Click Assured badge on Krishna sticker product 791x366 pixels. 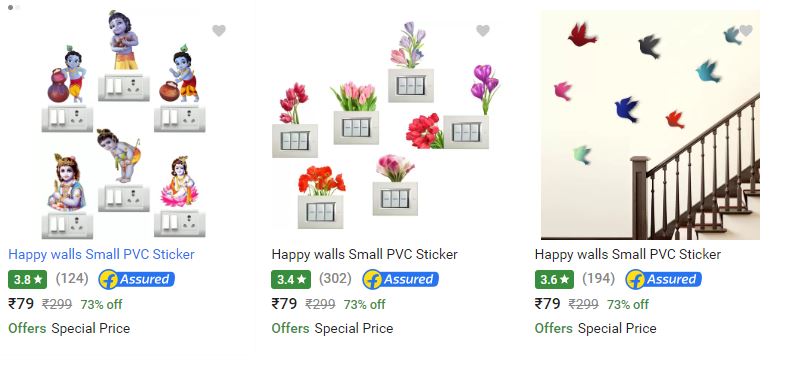pos(137,279)
